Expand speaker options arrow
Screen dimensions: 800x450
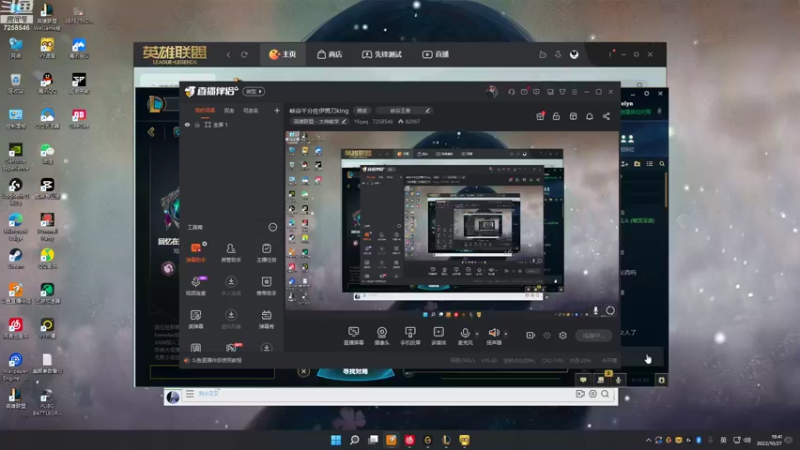506,334
